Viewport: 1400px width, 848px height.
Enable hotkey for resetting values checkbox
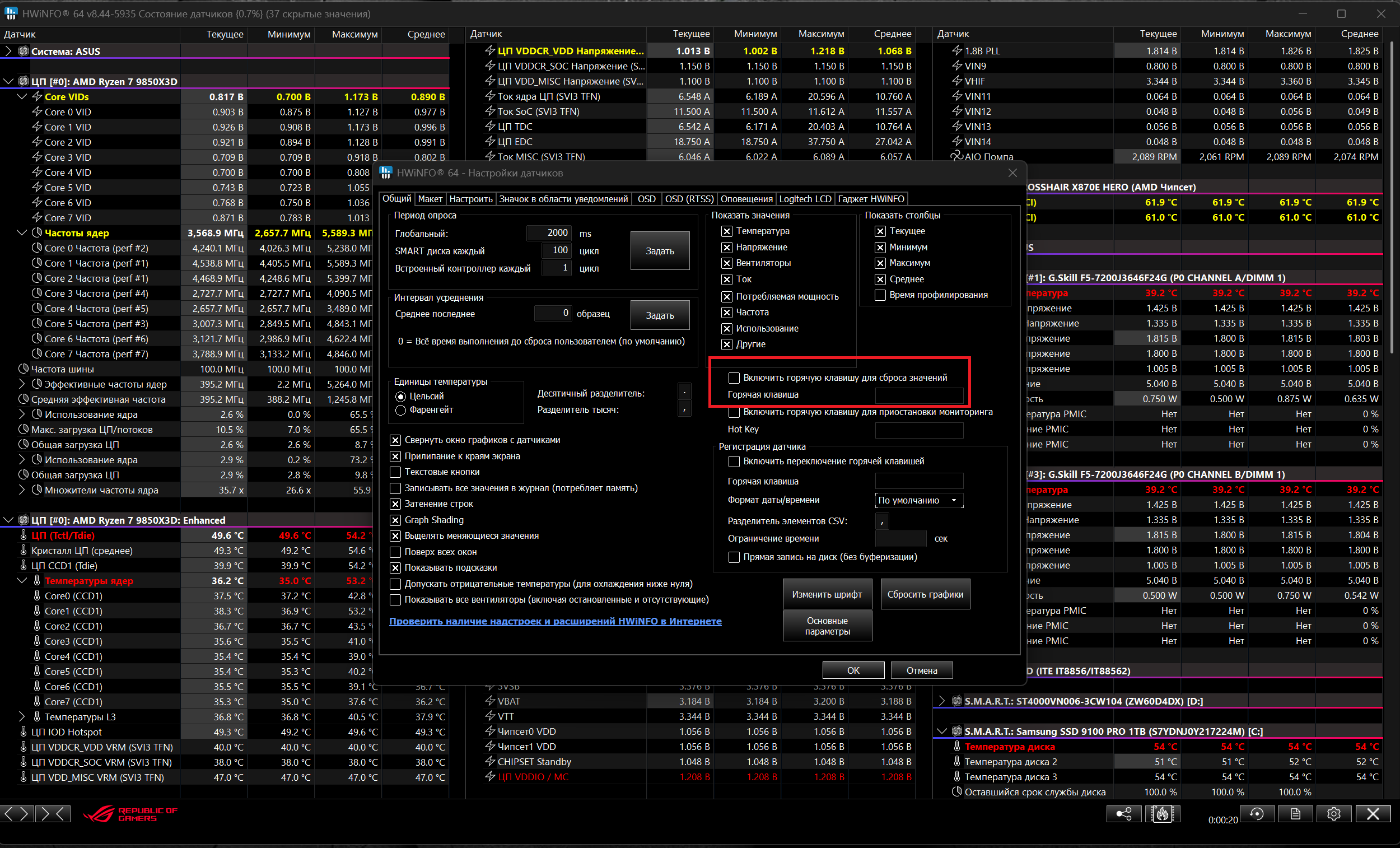click(x=734, y=378)
